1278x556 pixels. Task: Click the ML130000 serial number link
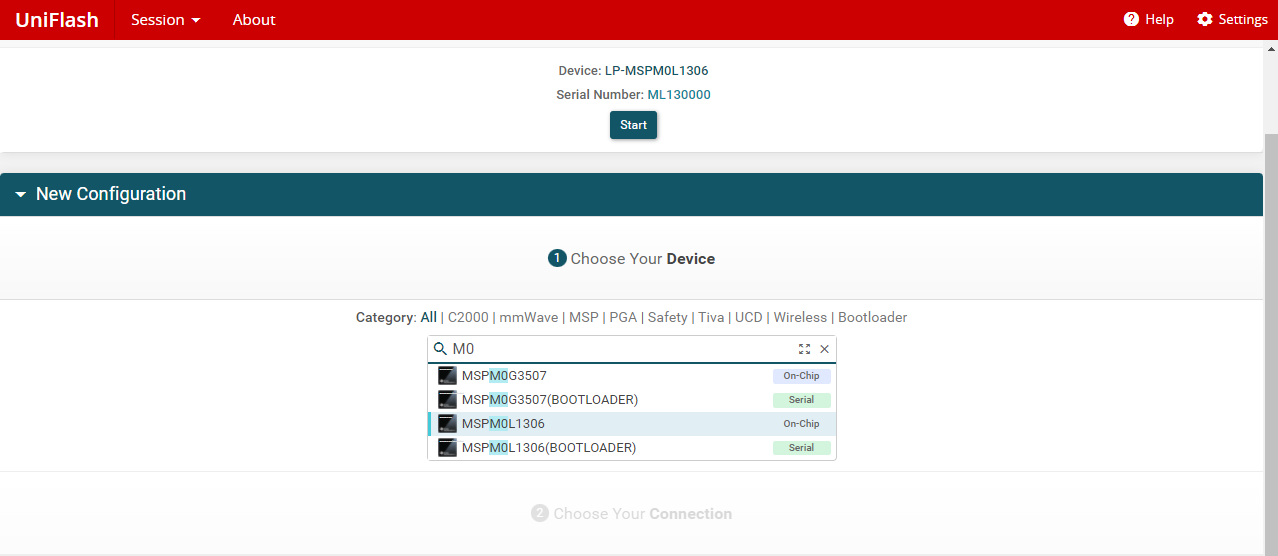[679, 95]
